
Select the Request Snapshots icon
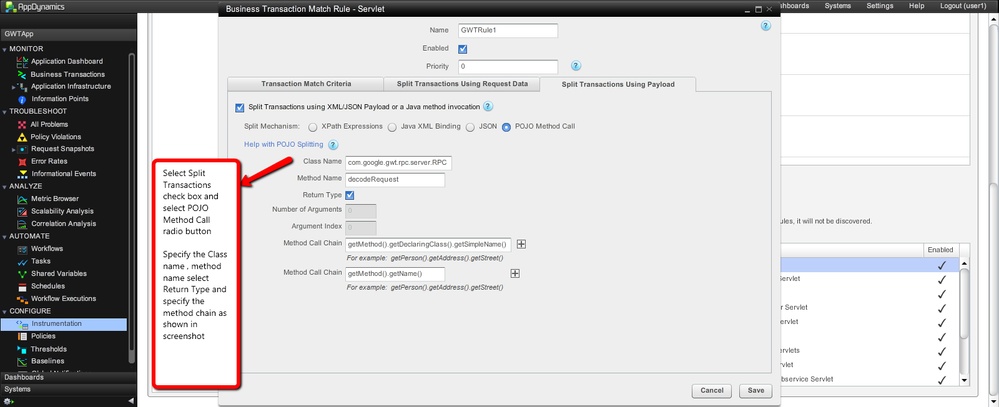pyautogui.click(x=22, y=149)
